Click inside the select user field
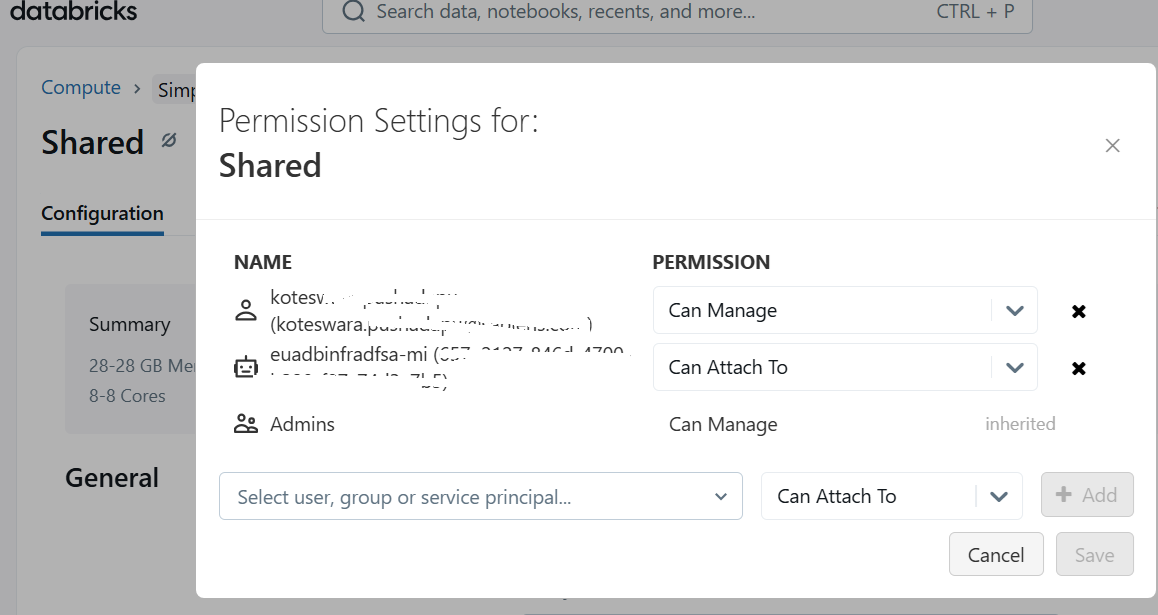 click(420, 496)
